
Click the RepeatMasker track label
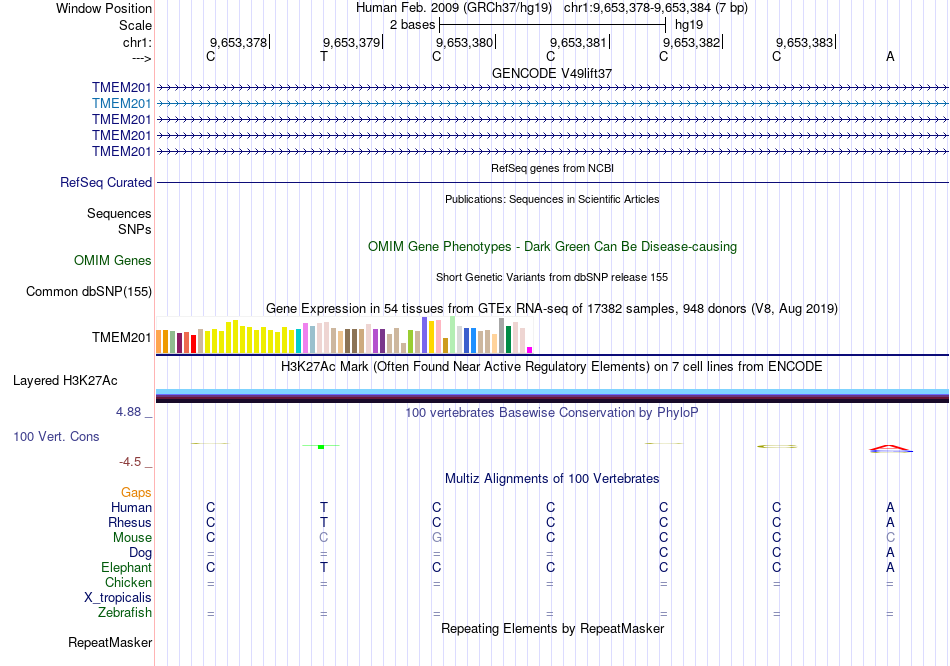pyautogui.click(x=110, y=642)
